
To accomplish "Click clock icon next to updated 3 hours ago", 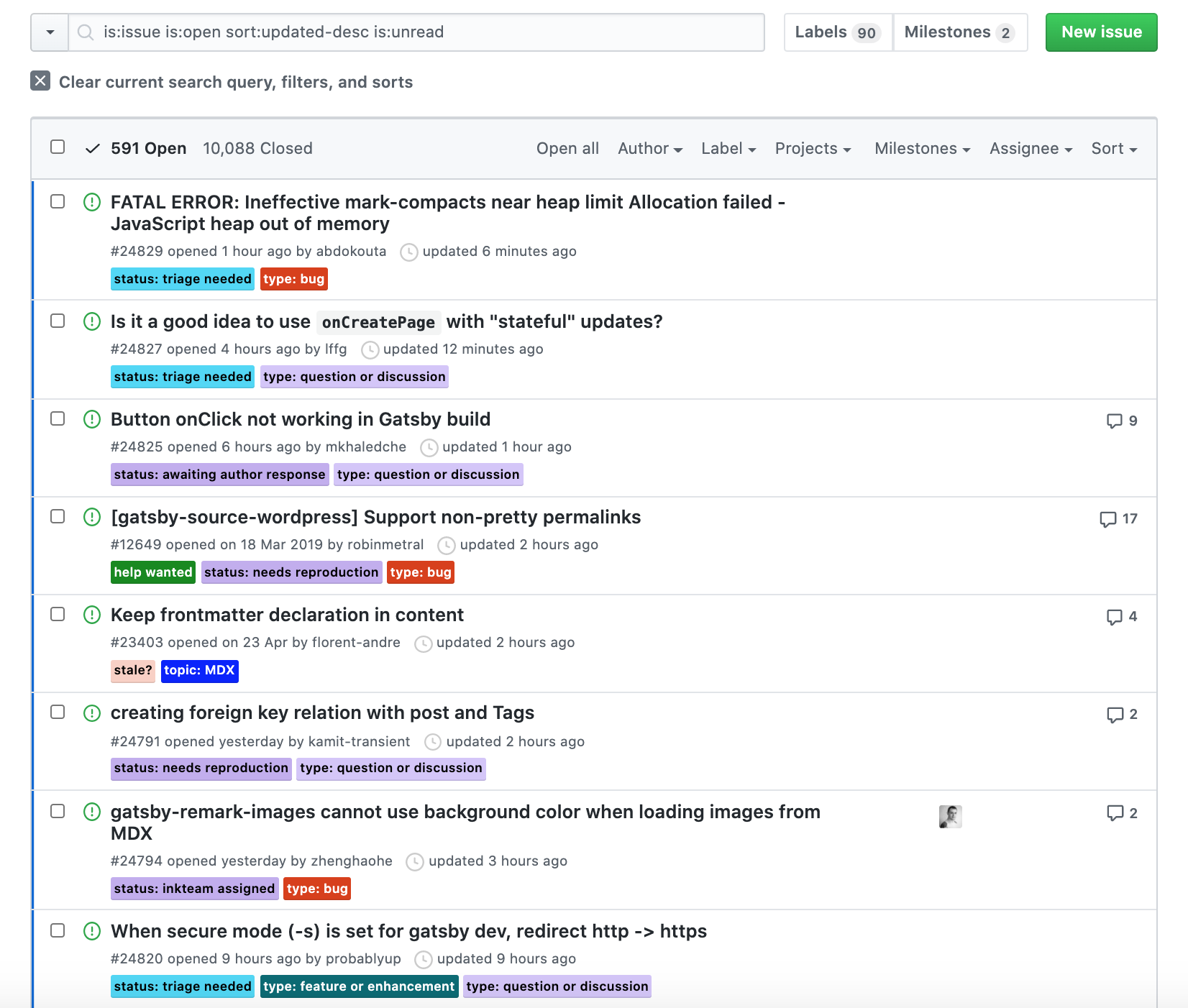I will coord(415,862).
